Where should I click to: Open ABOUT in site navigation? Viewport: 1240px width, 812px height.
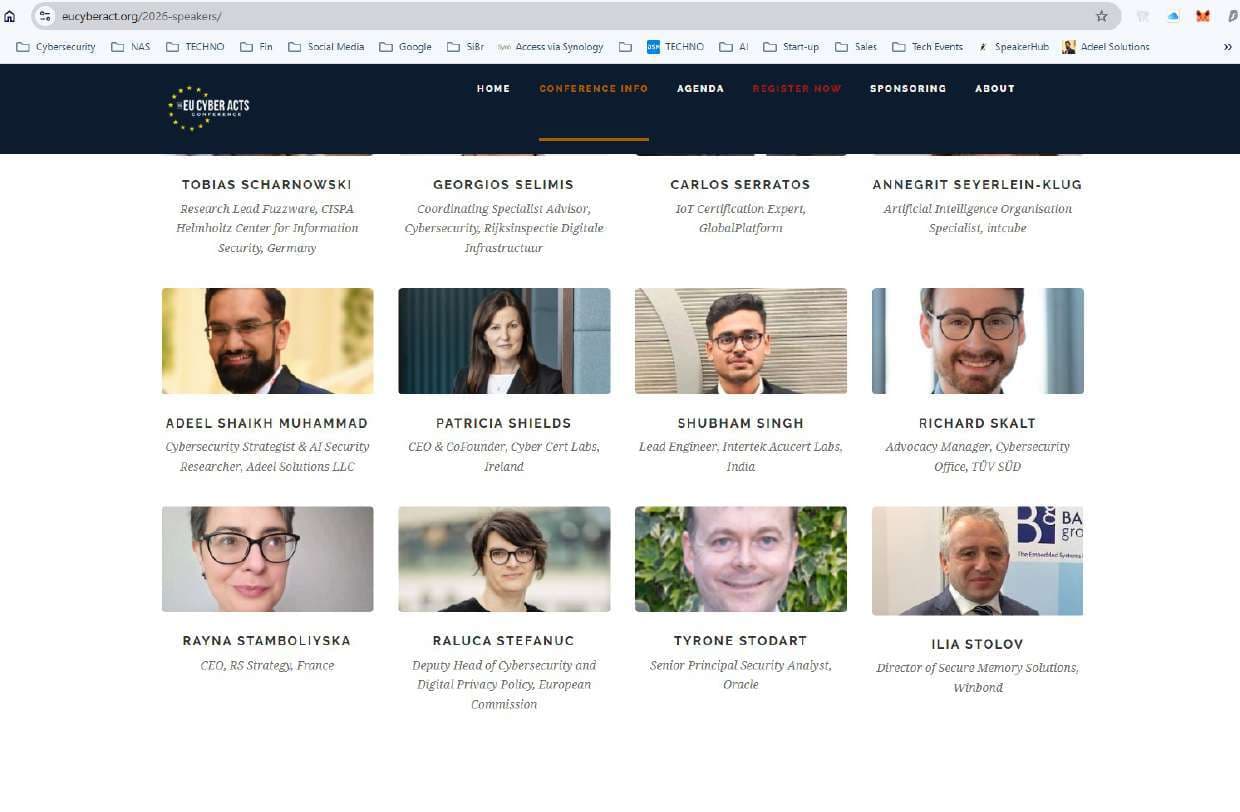coord(995,89)
